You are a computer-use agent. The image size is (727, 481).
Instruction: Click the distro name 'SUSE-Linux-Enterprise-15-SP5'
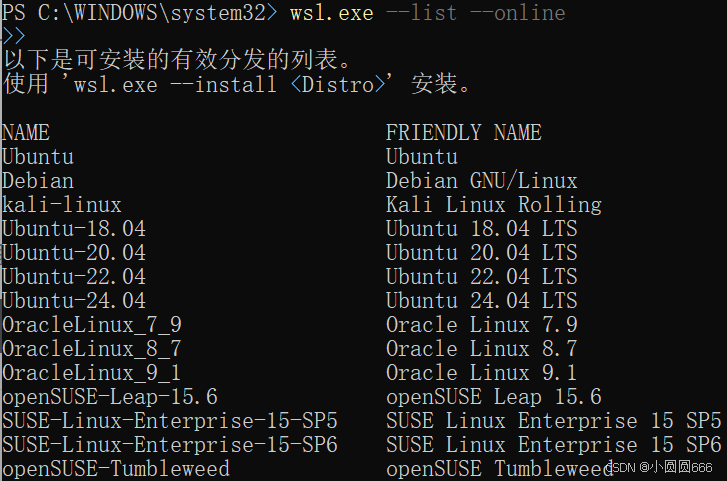(170, 421)
